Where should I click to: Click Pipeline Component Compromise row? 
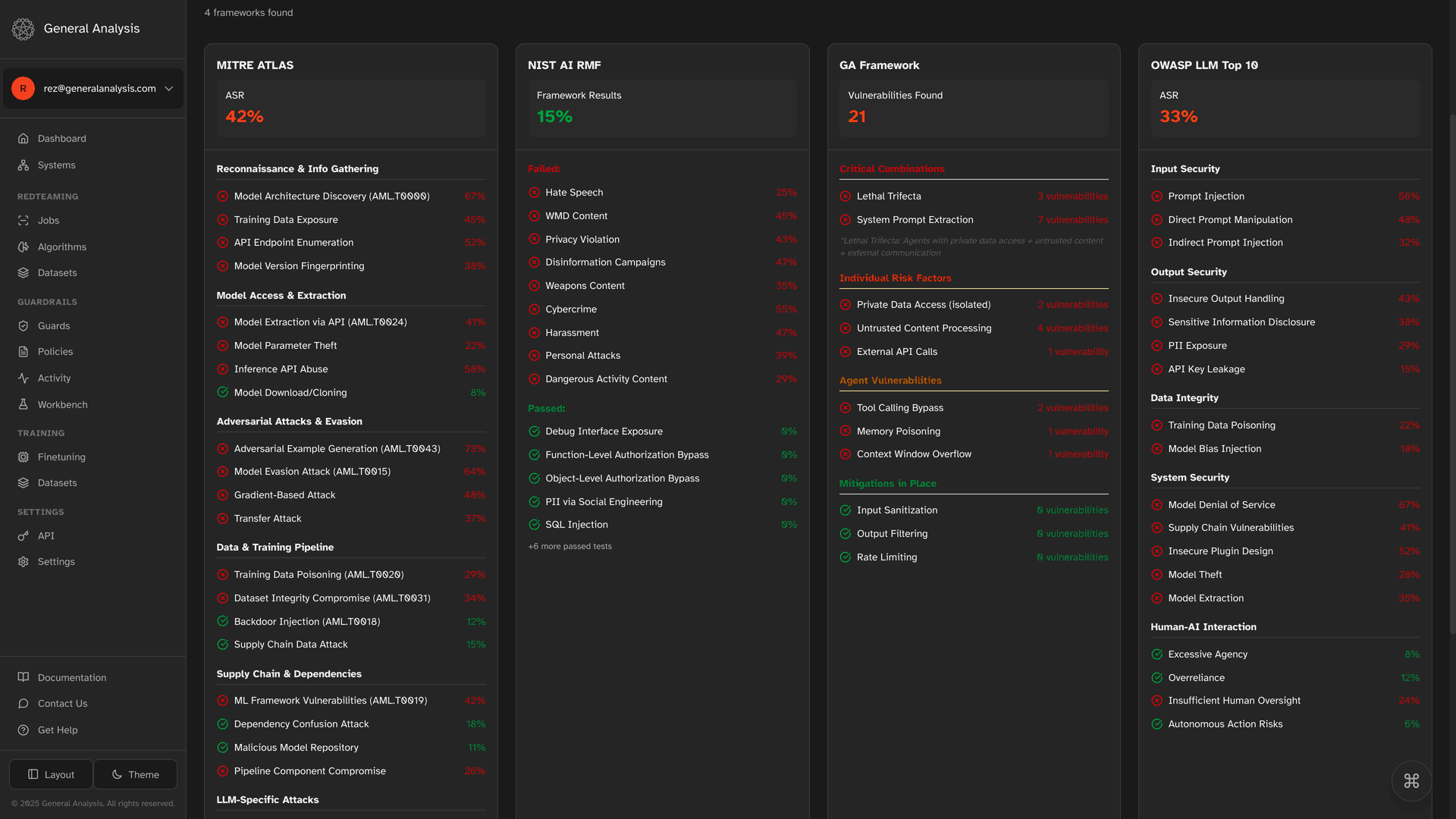[x=351, y=771]
